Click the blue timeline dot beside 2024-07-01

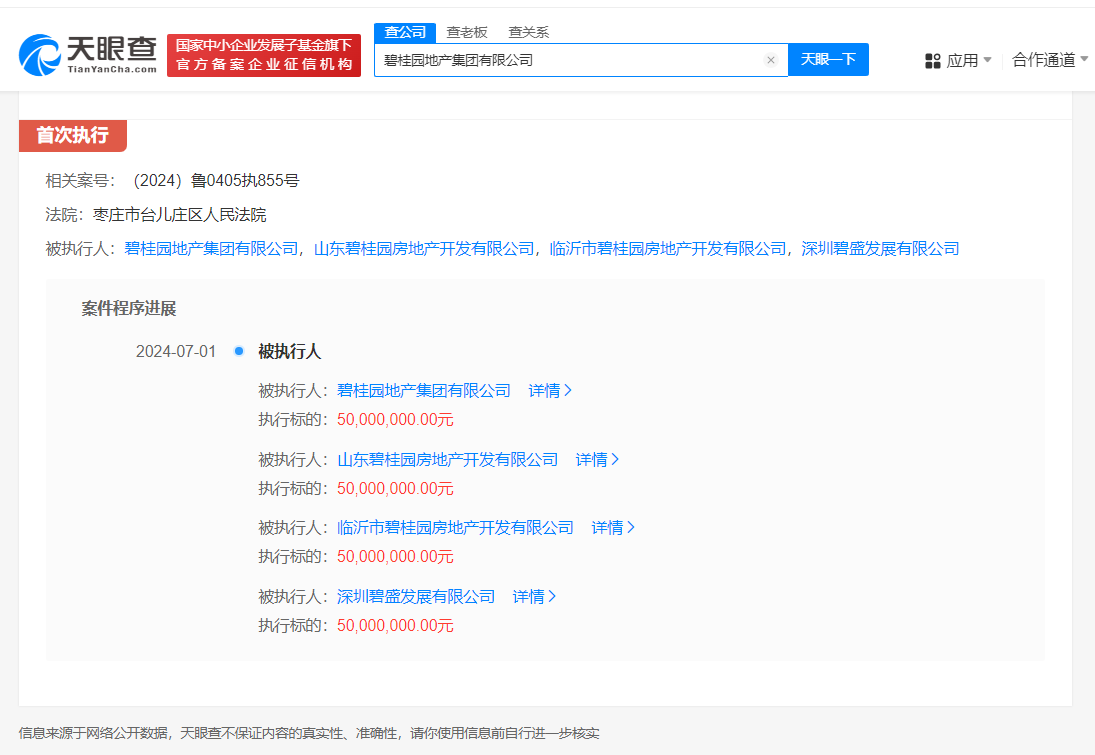(x=238, y=351)
